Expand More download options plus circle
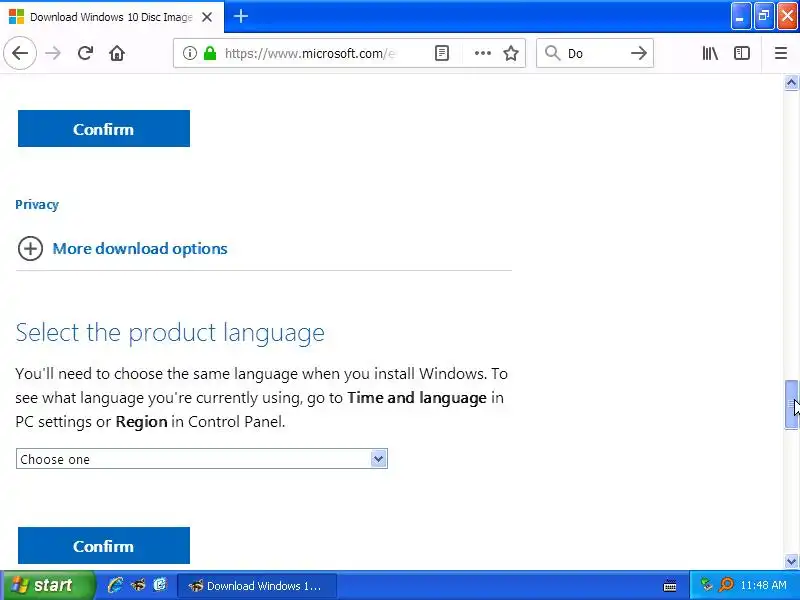Viewport: 800px width, 600px height. click(30, 248)
